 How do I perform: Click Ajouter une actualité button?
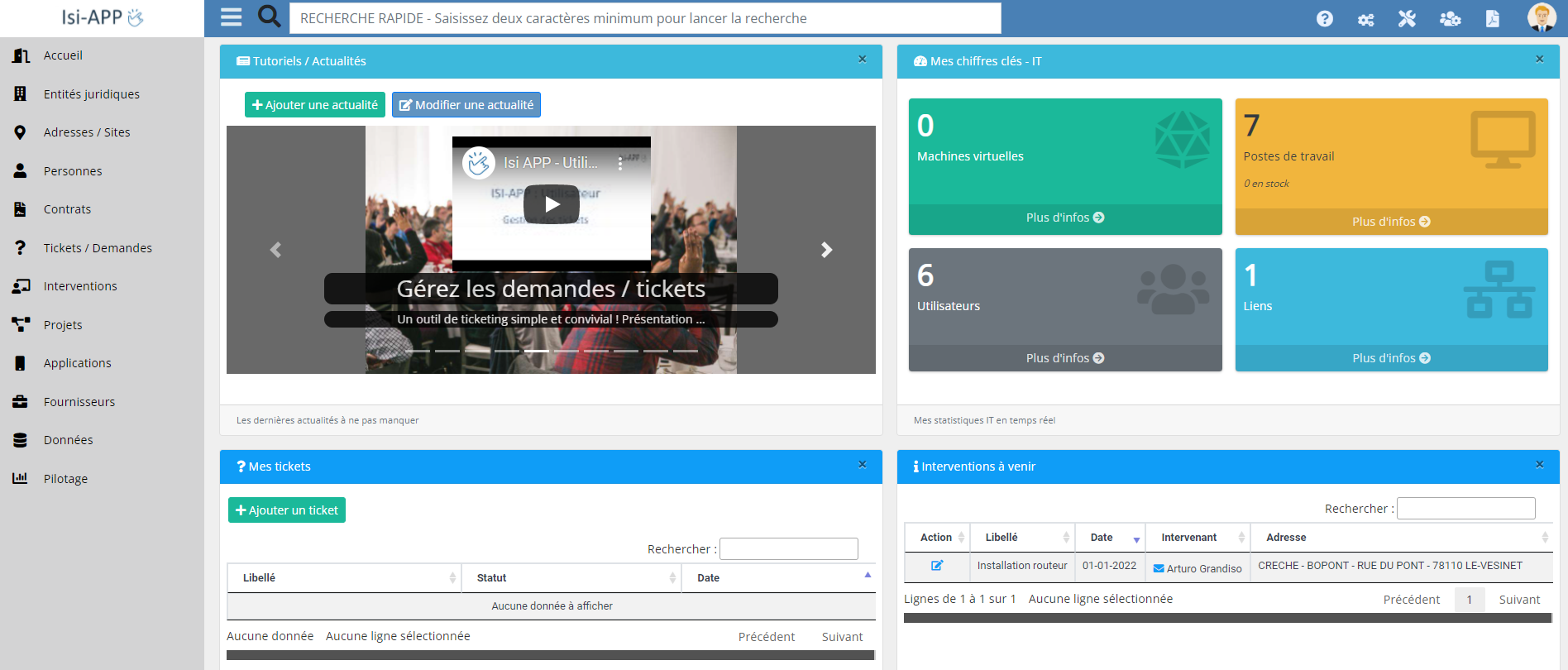314,105
